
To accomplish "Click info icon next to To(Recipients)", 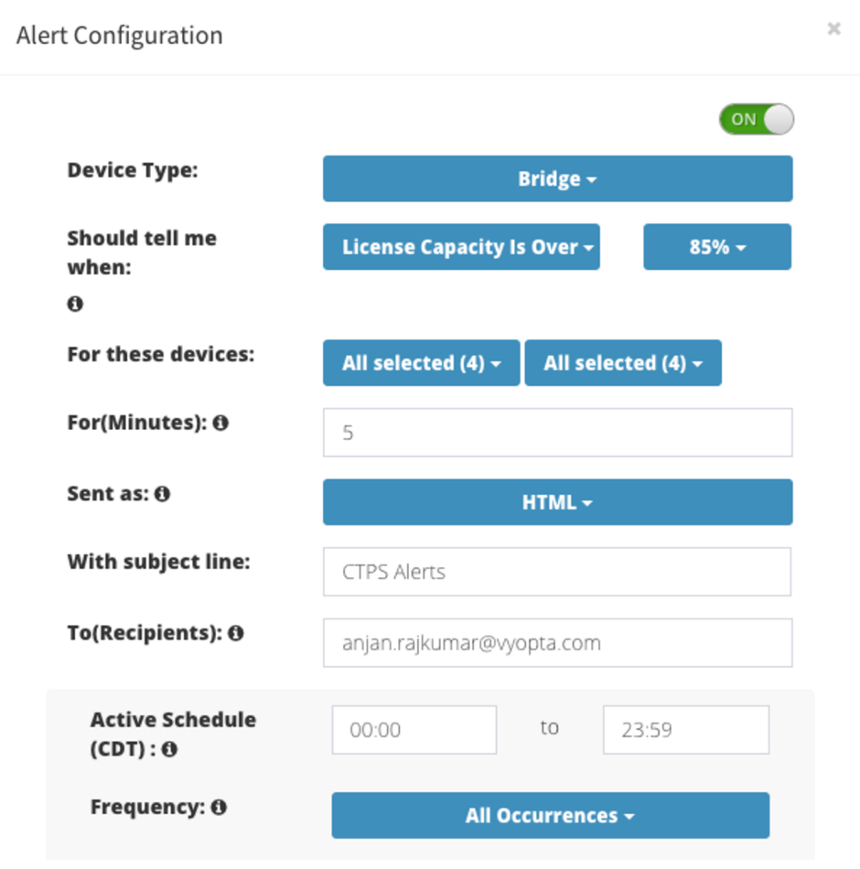I will [236, 633].
